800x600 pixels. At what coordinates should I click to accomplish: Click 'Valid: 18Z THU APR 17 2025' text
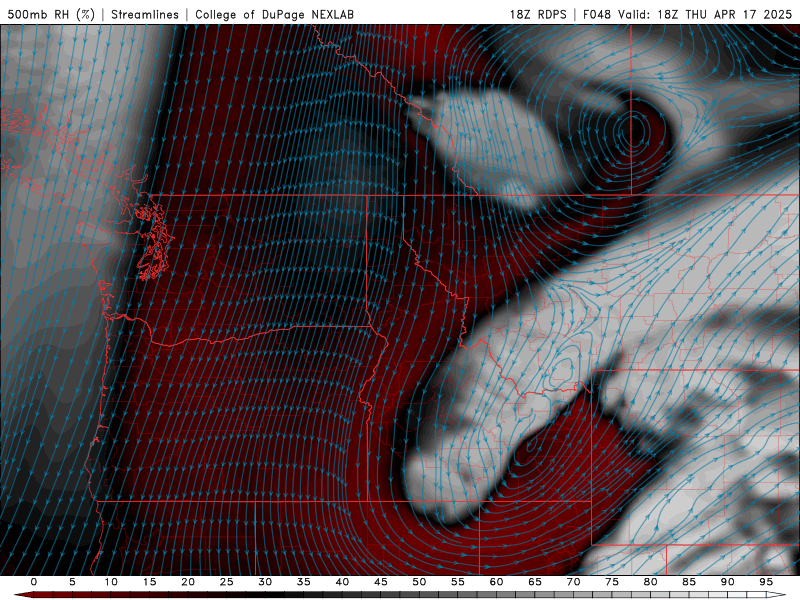pyautogui.click(x=705, y=14)
